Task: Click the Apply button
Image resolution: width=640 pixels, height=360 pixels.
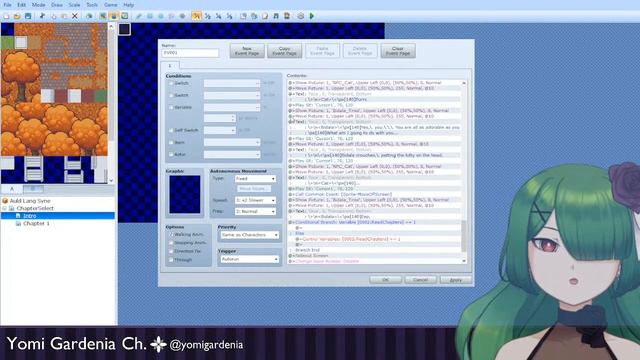Action: tap(456, 280)
